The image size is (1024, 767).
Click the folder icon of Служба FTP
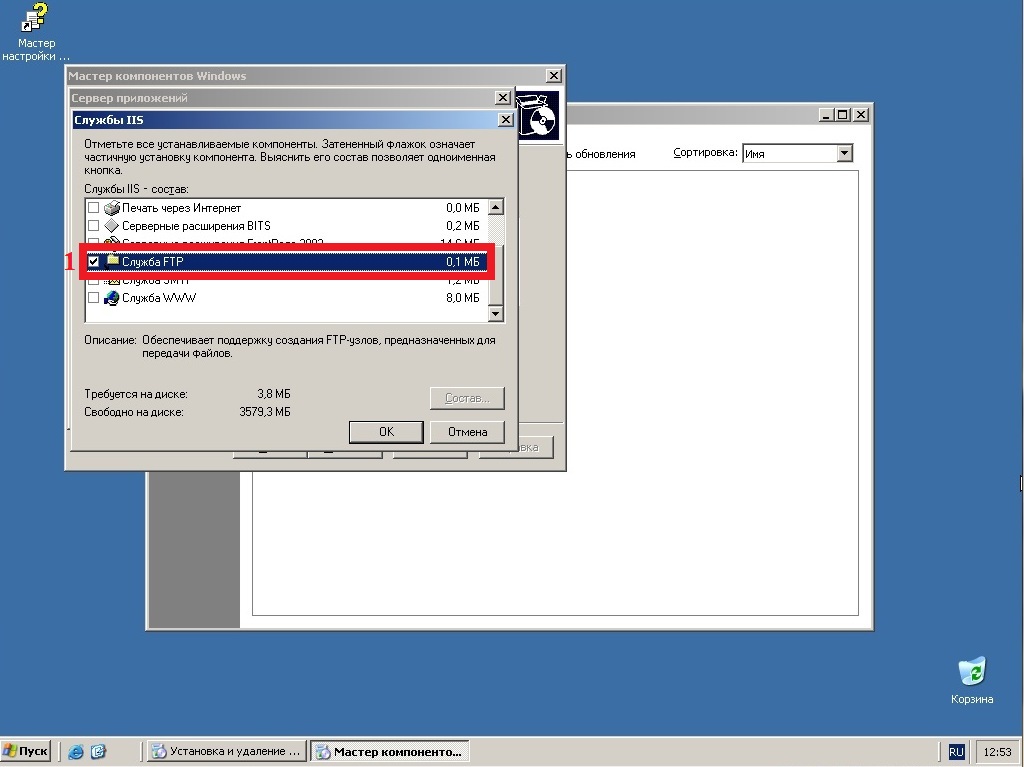112,261
